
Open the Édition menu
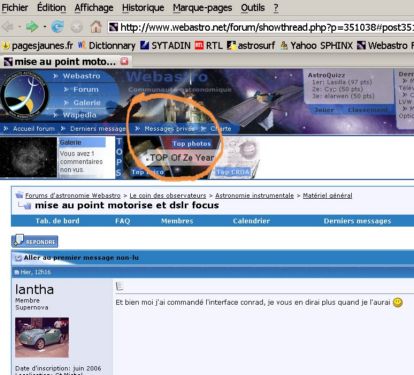51,7
